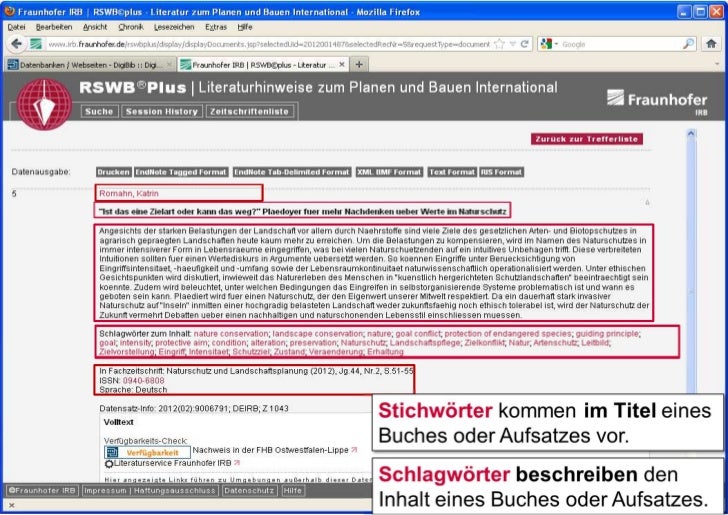728x515 pixels.
Task: Click the RSWB globe logo
Action: [44, 104]
